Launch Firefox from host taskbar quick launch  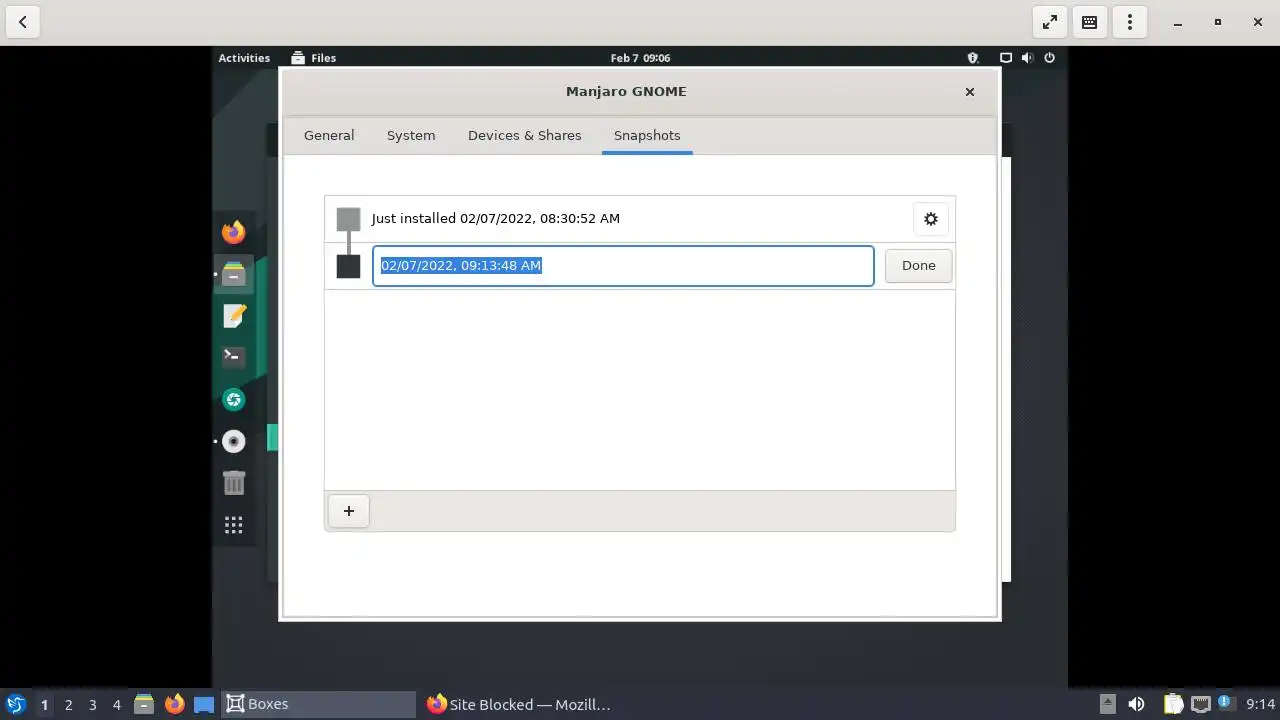click(x=174, y=704)
